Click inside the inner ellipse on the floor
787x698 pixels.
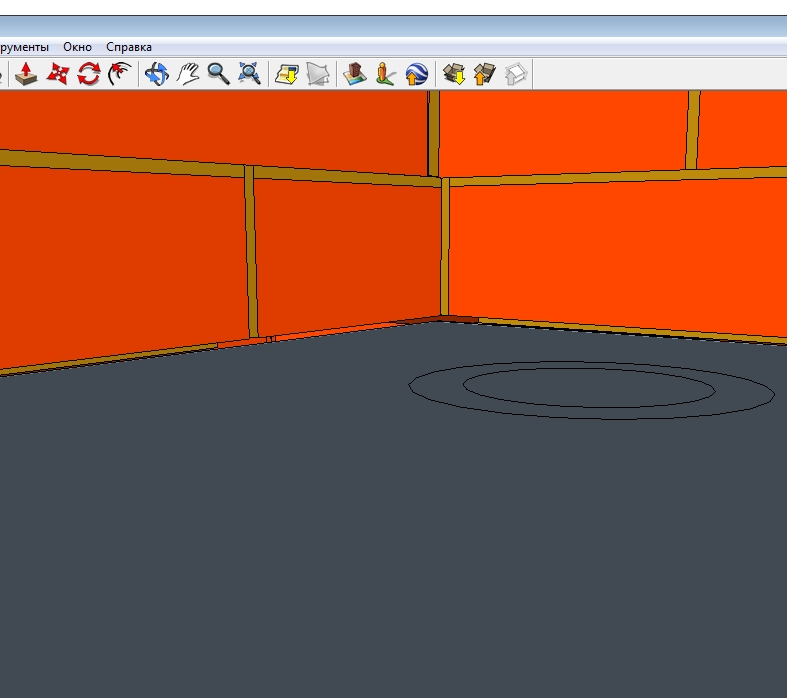(x=588, y=388)
